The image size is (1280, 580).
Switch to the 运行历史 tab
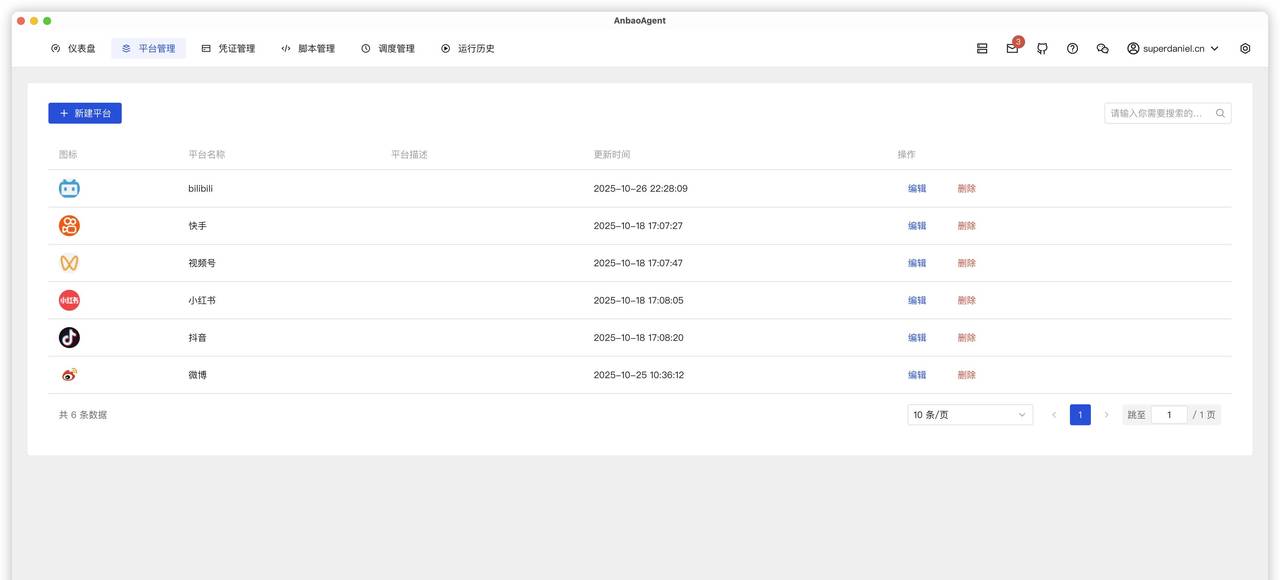471,45
